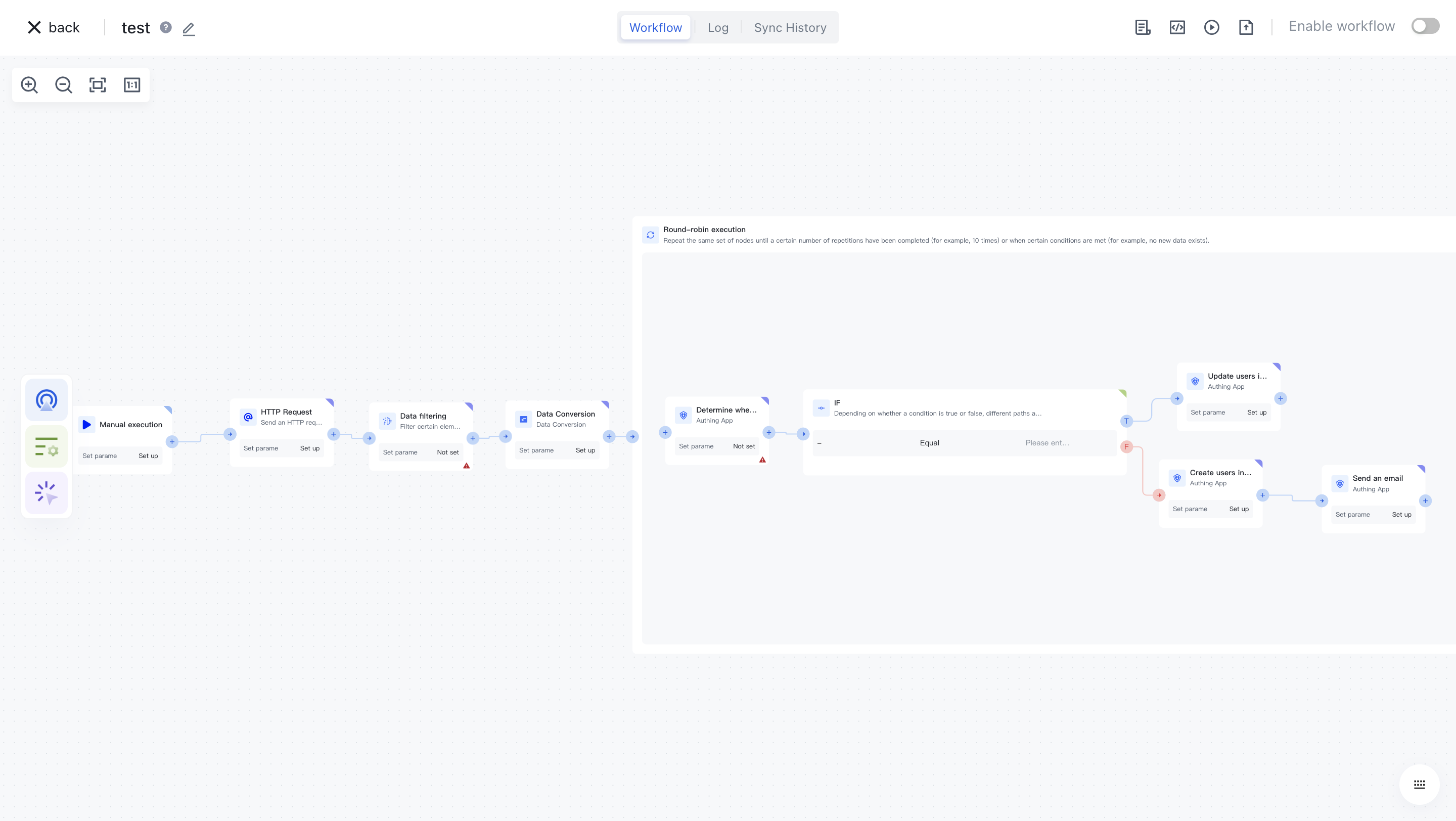The height and width of the screenshot is (821, 1456).
Task: Click the IF node true branch T connector
Action: point(1126,421)
